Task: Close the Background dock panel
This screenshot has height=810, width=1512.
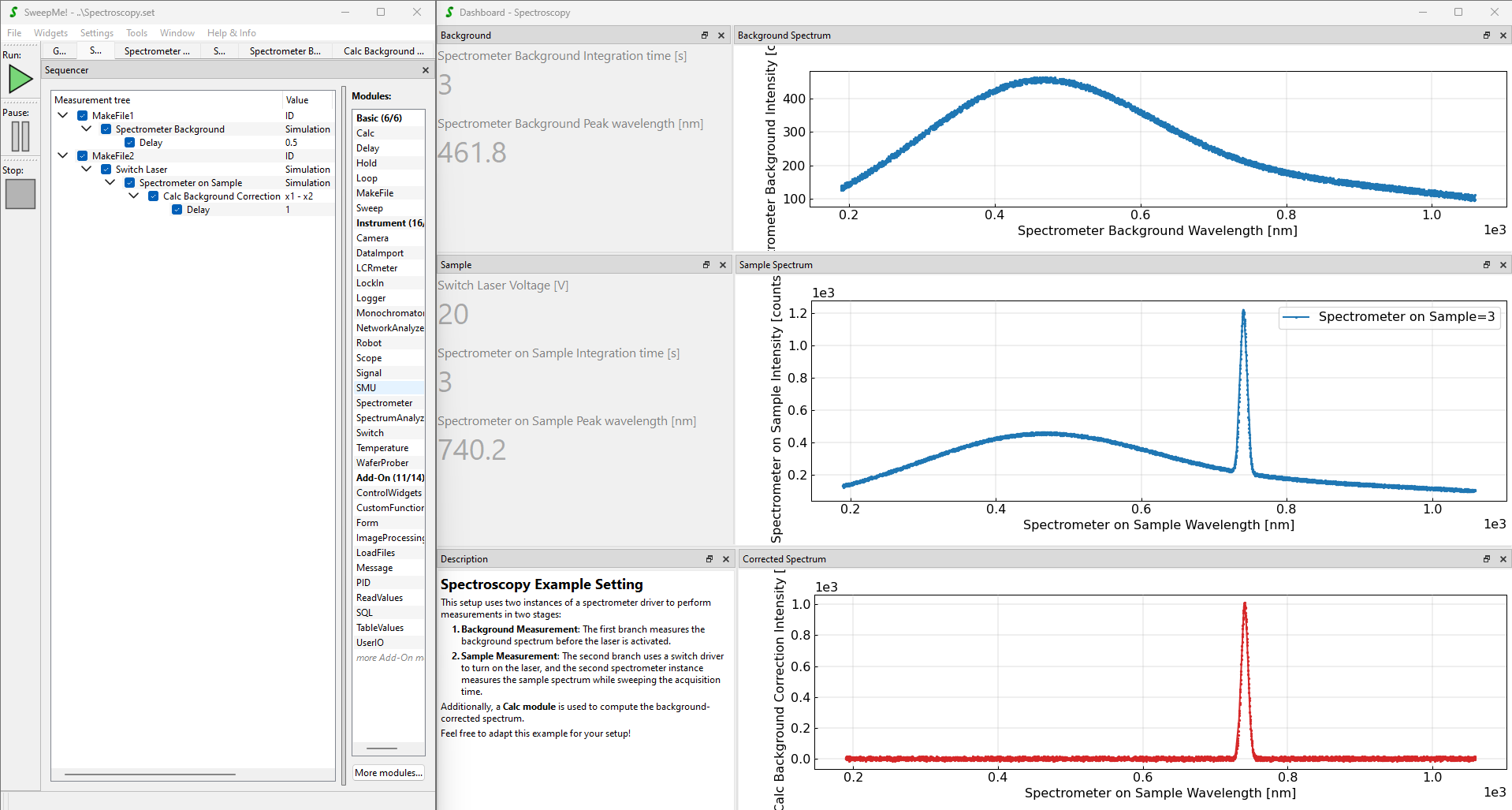Action: pos(721,35)
